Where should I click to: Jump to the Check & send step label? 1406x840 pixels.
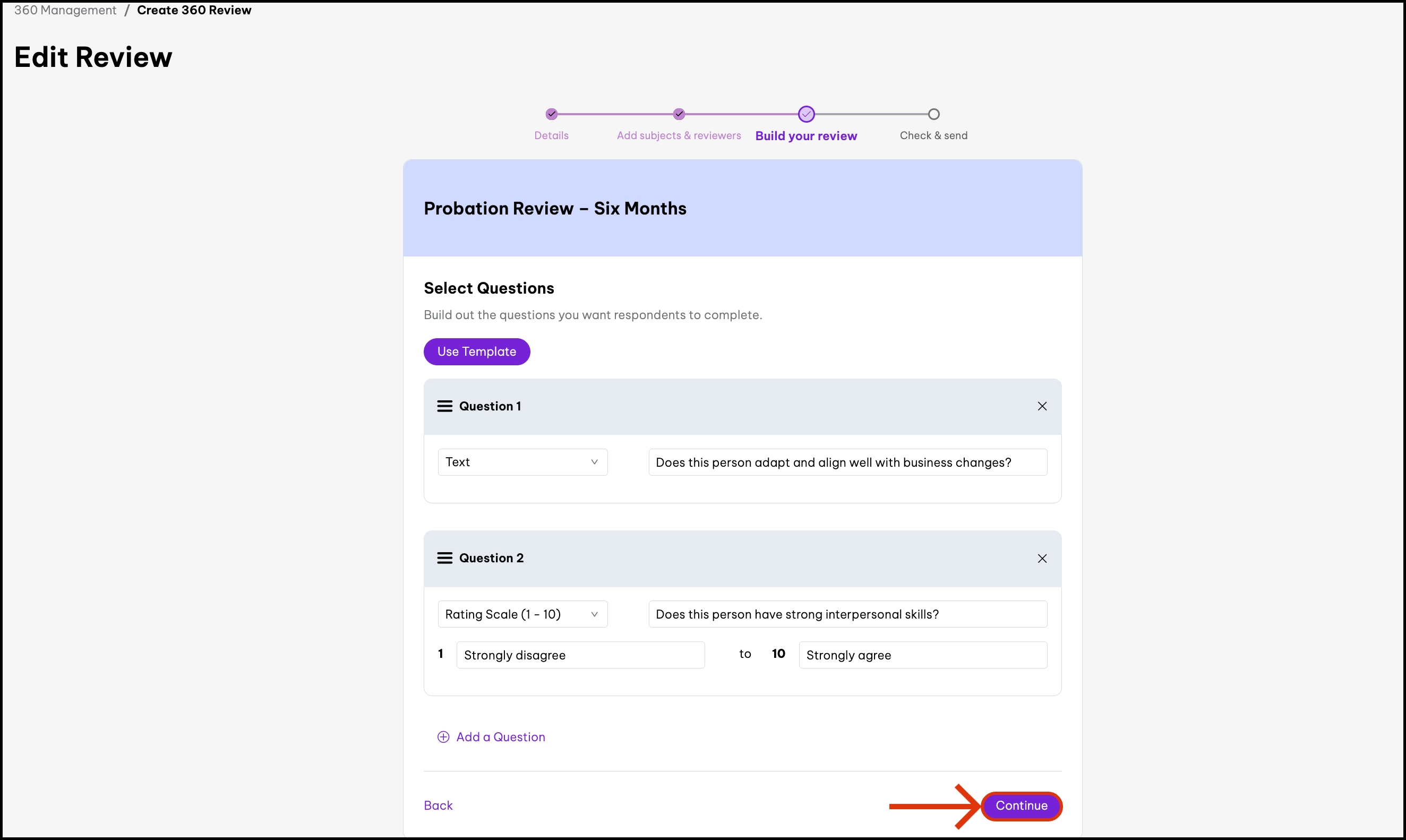coord(933,135)
